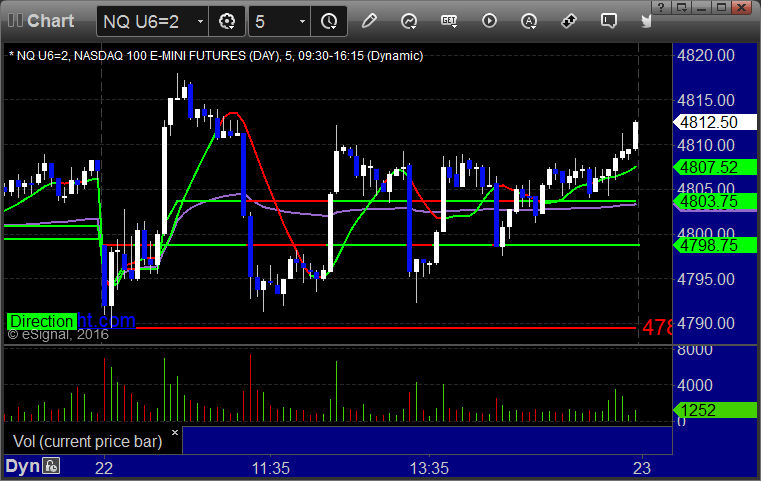This screenshot has width=761, height=481.
Task: Expand the interval 5 dropdown arrow
Action: [302, 21]
